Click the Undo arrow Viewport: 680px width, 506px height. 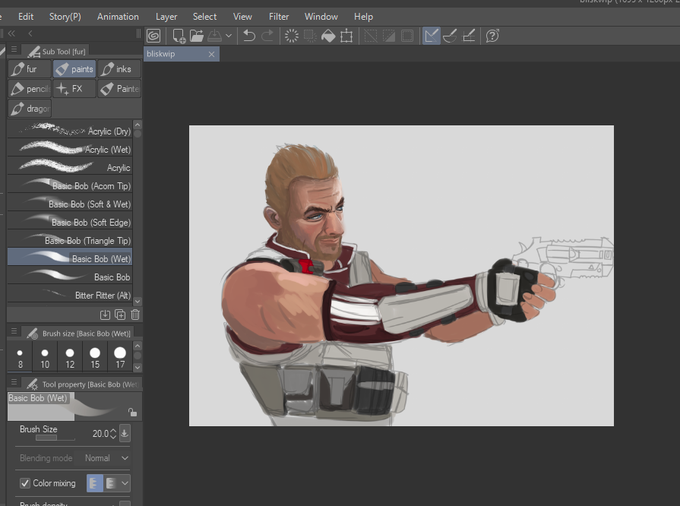click(x=249, y=36)
